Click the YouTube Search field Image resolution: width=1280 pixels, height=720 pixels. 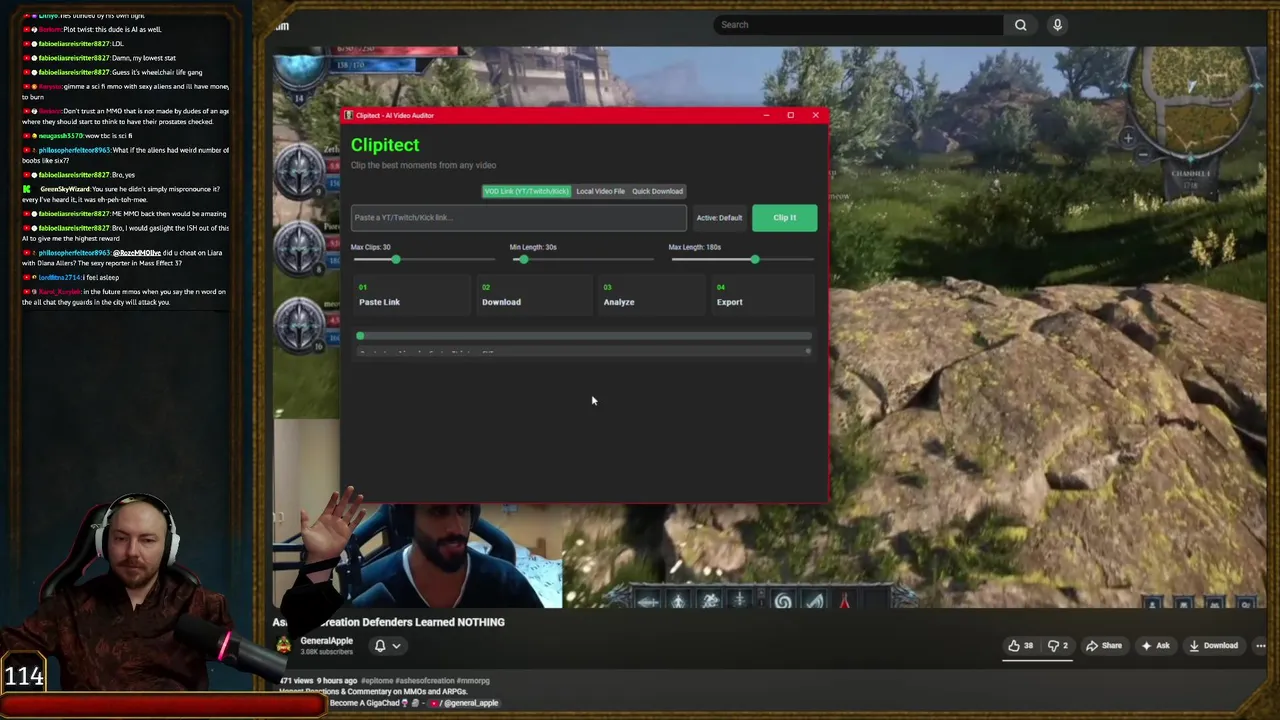pyautogui.click(x=858, y=25)
